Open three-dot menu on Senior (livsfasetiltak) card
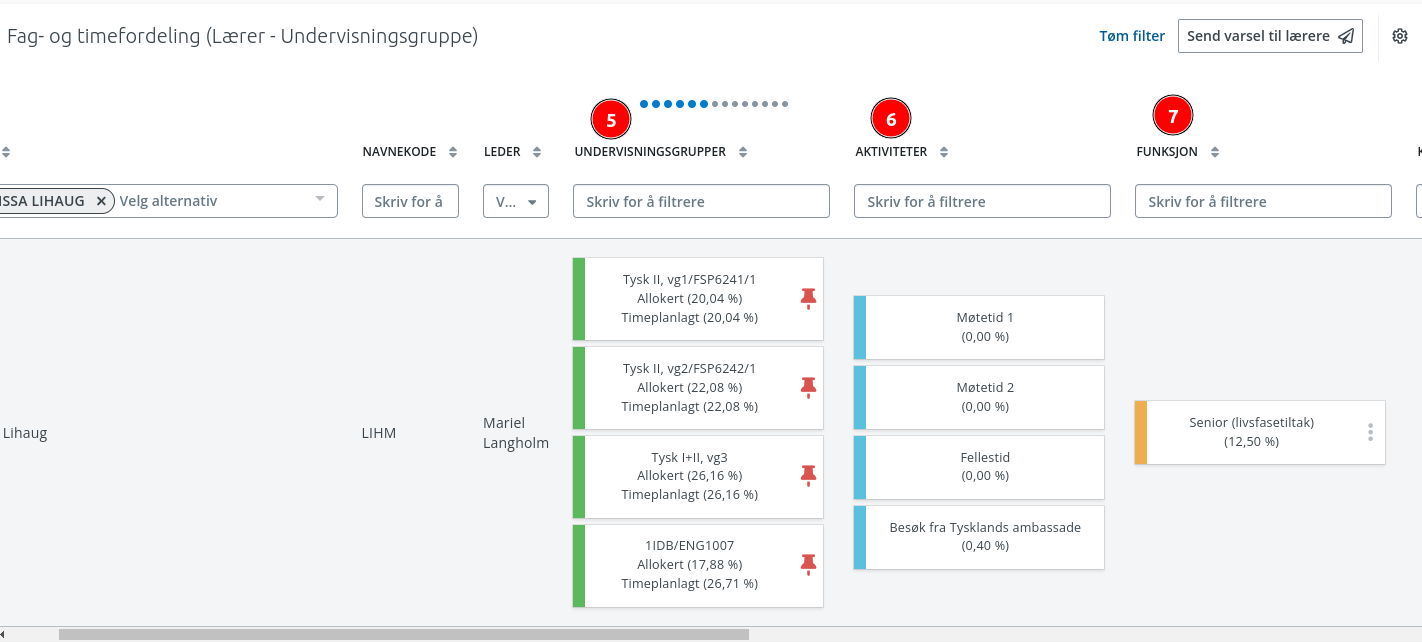The width and height of the screenshot is (1422, 644). click(x=1370, y=432)
